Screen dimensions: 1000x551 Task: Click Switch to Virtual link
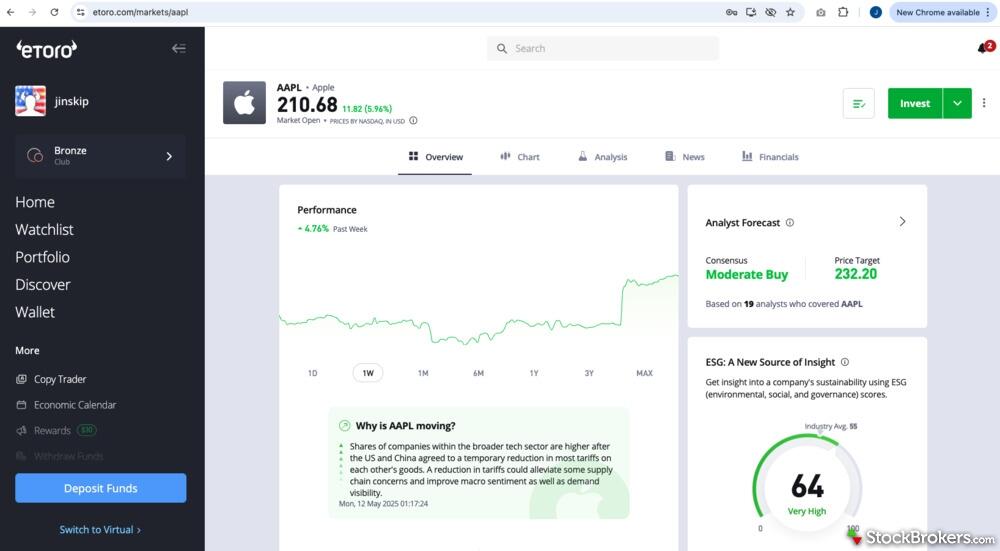100,530
